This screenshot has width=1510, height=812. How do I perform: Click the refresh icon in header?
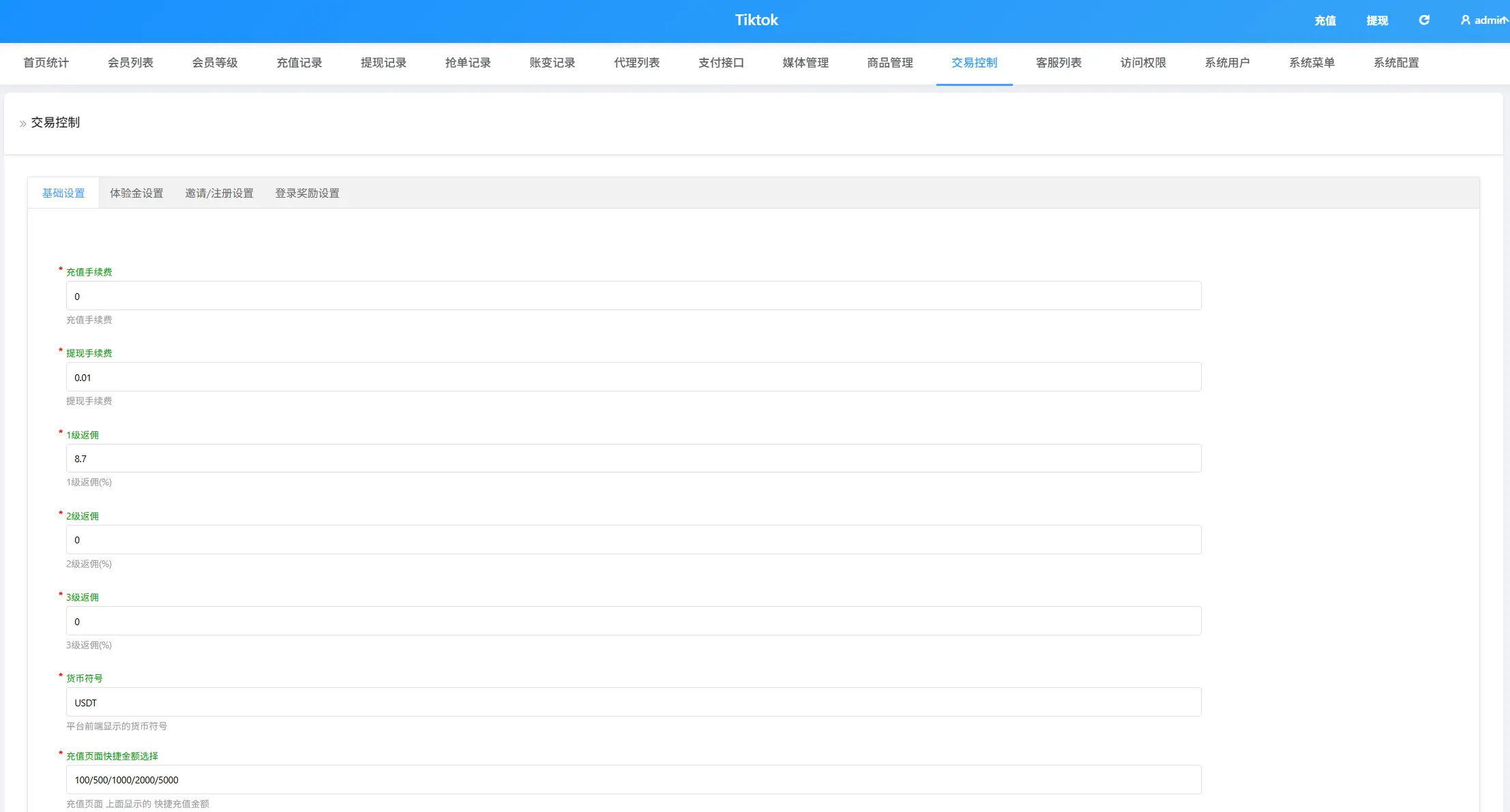[x=1424, y=20]
